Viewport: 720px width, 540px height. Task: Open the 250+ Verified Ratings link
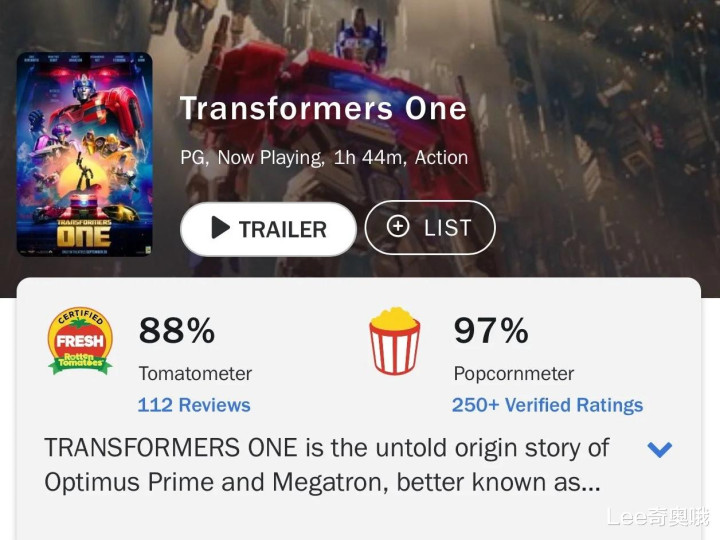pos(547,405)
